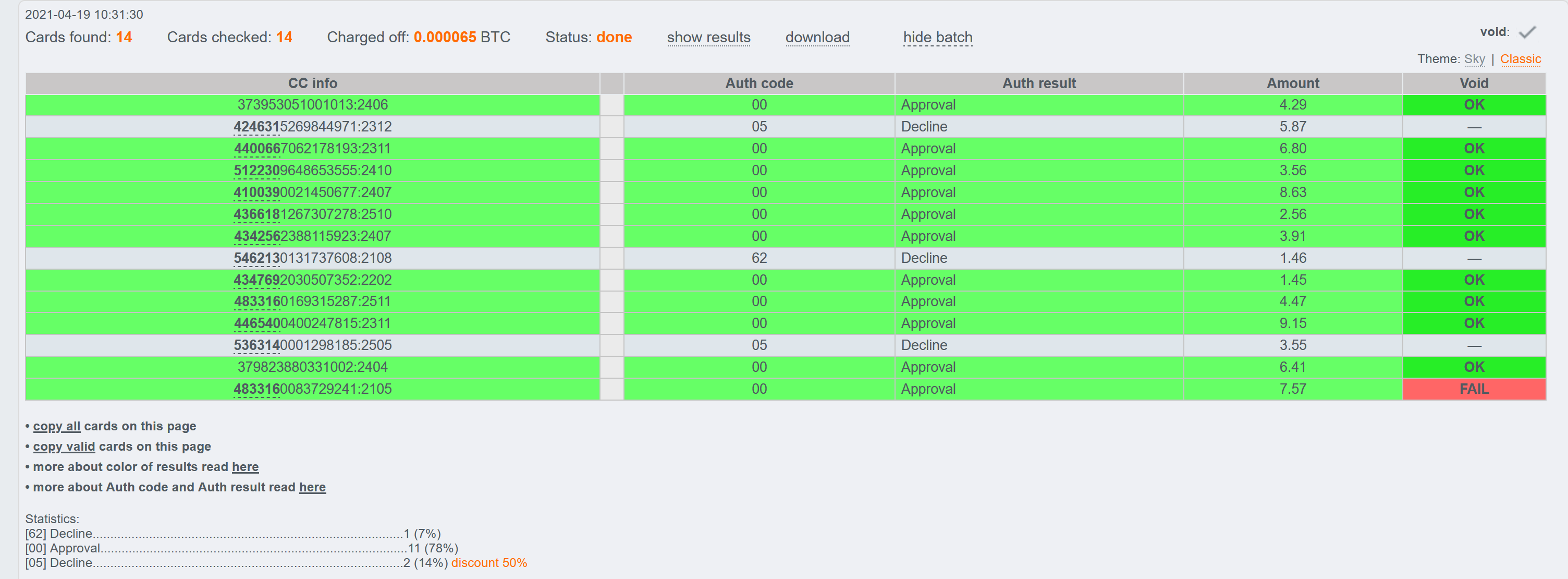Click the CC info column header
Image resolution: width=1568 pixels, height=579 pixels.
point(312,83)
